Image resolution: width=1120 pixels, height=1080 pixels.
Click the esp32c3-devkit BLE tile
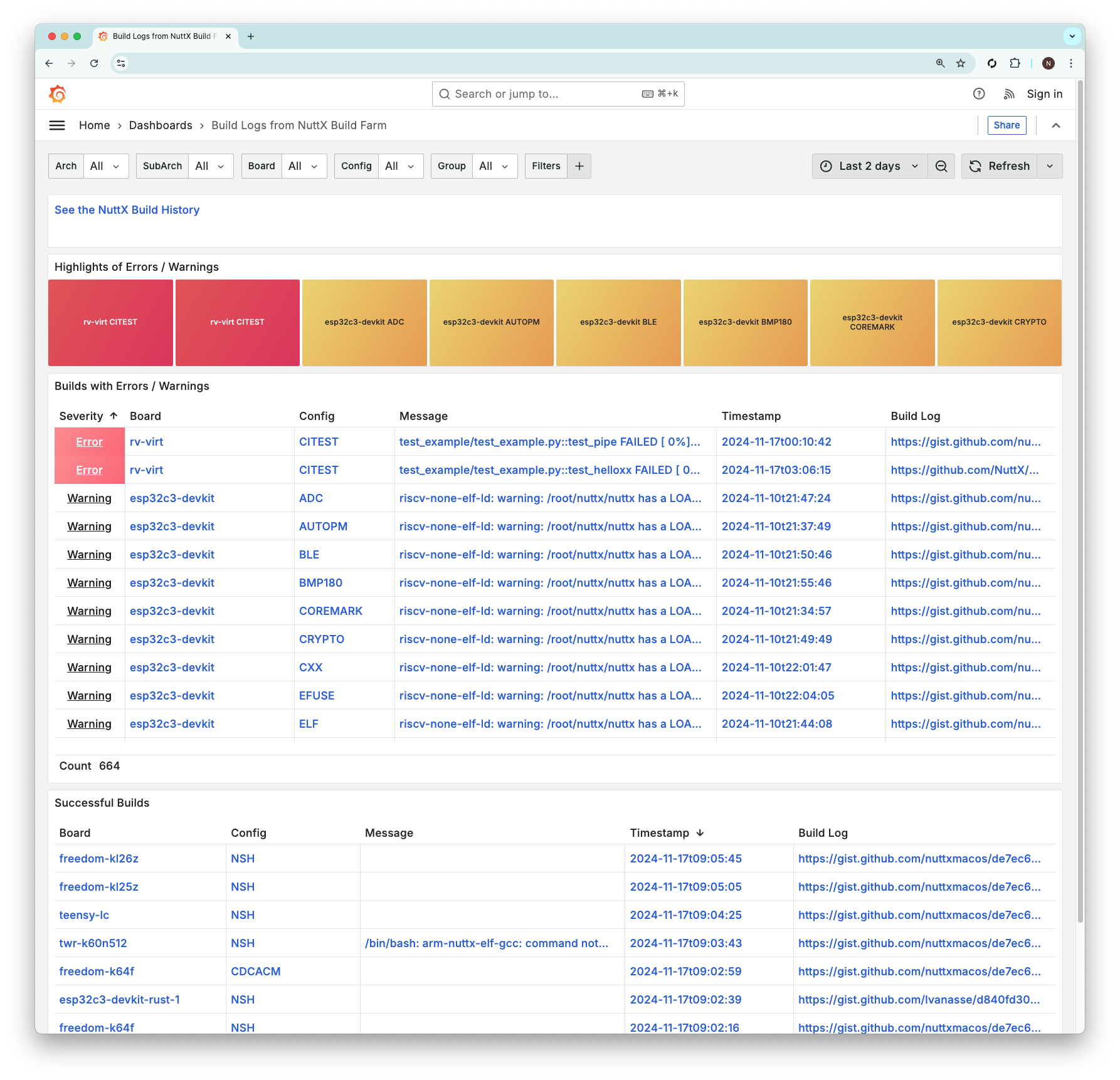click(x=618, y=322)
